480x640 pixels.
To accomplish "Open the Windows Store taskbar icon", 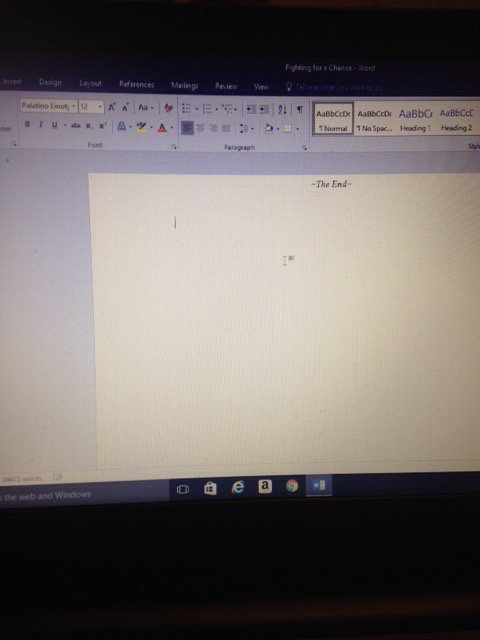I will click(210, 488).
